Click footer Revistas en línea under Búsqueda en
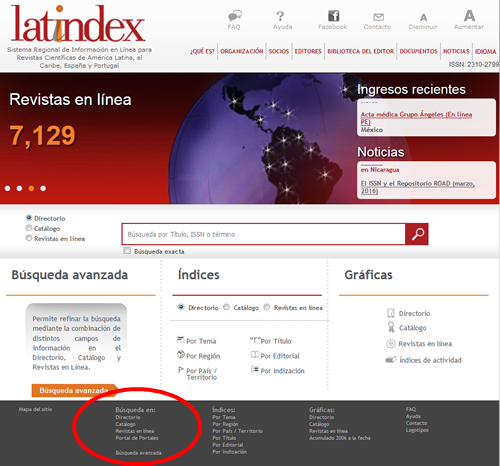The height and width of the screenshot is (466, 500). (135, 431)
